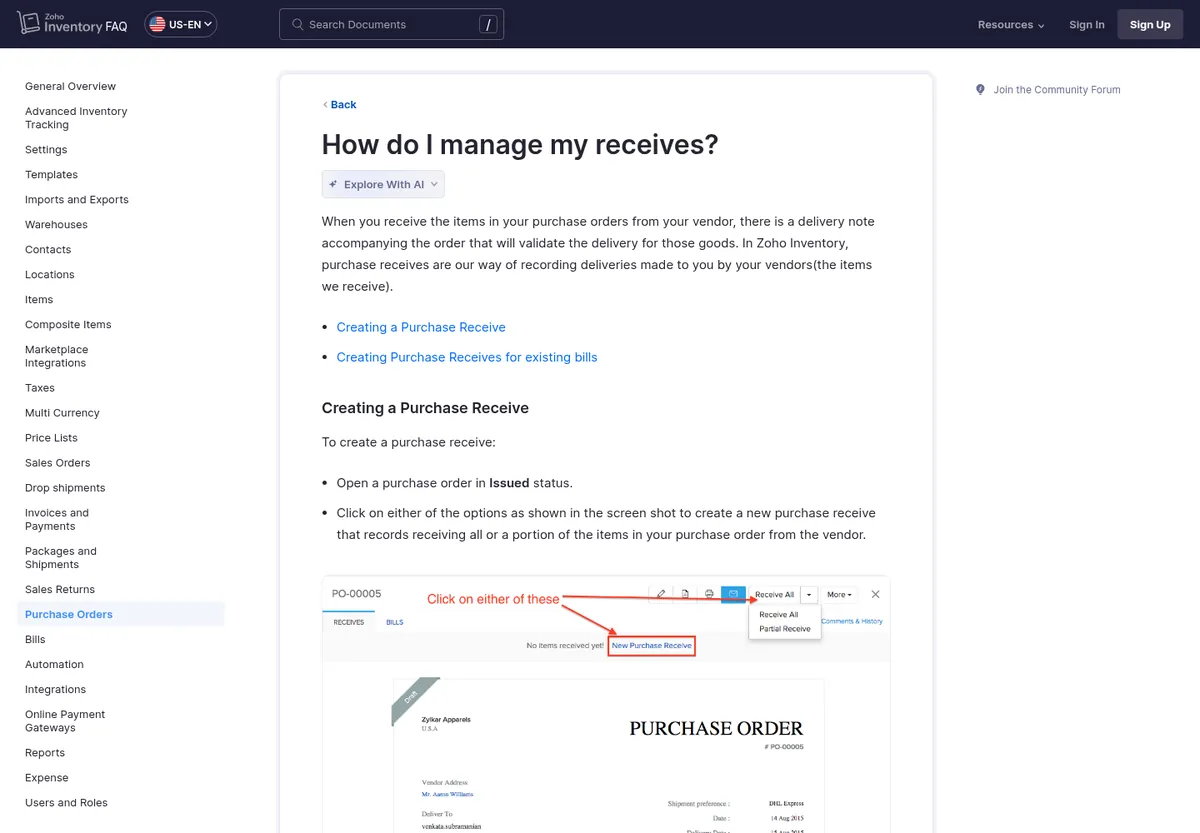Select Contacts in the sidebar
The height and width of the screenshot is (833, 1200).
click(48, 250)
